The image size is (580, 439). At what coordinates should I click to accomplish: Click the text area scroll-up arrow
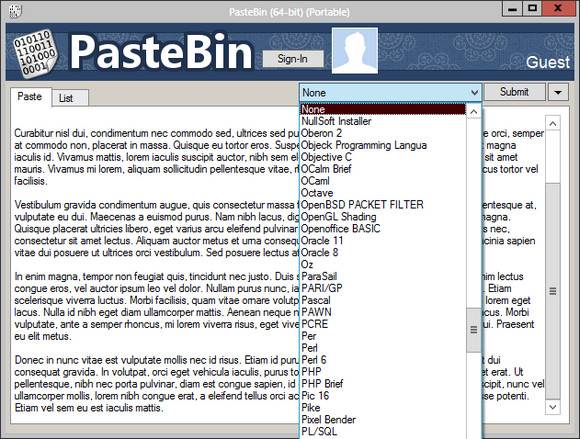pyautogui.click(x=553, y=124)
